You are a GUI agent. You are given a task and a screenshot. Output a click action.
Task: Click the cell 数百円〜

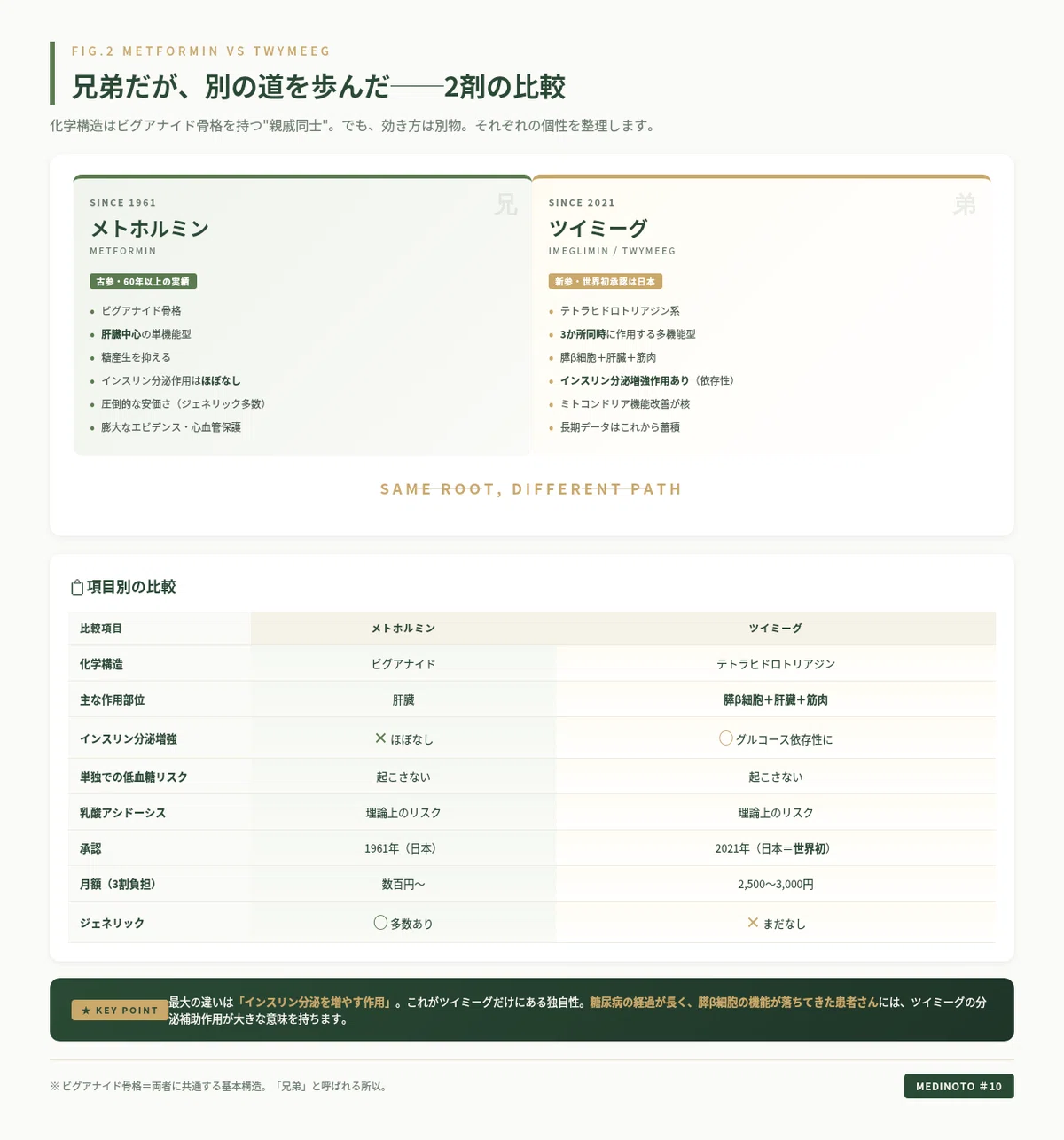coord(403,885)
